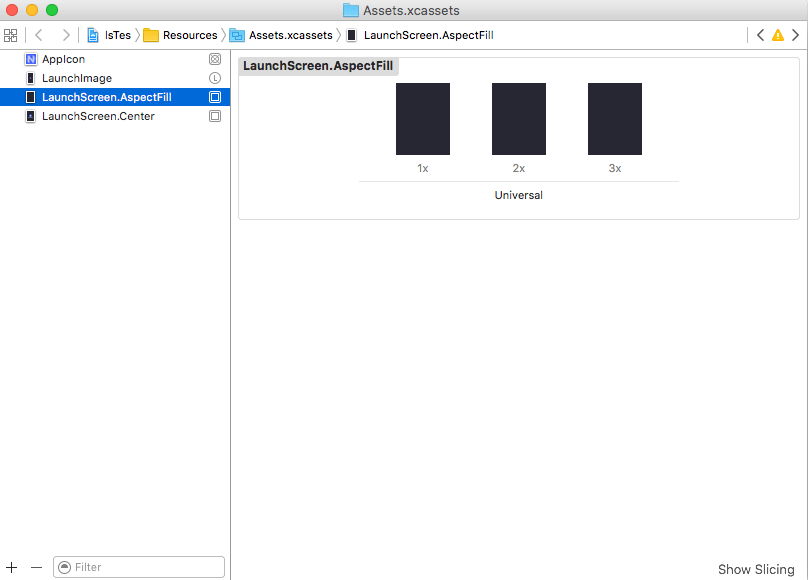
Task: Click the LaunchScreen.AspectFill set title
Action: click(318, 66)
